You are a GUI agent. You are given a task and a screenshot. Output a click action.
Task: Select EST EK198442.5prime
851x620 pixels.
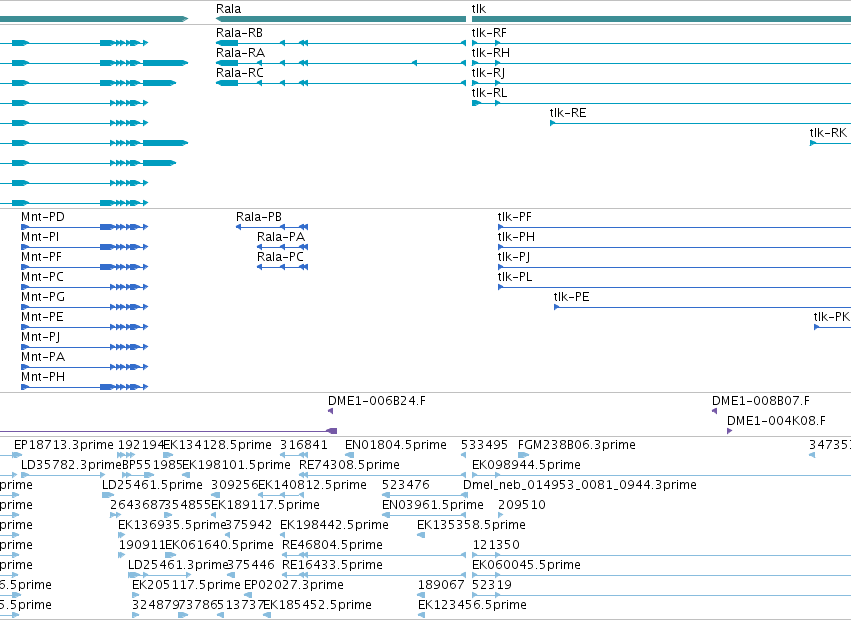coord(283,535)
